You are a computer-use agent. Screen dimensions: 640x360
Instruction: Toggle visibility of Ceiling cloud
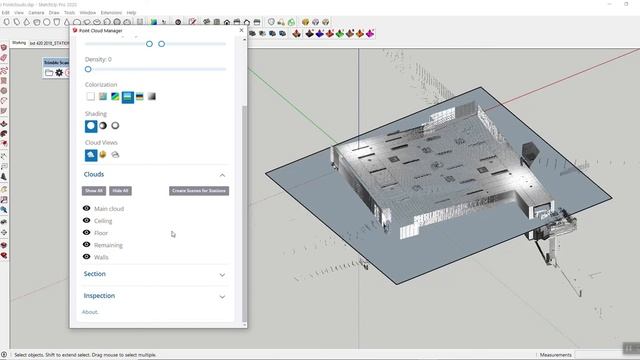tap(87, 220)
